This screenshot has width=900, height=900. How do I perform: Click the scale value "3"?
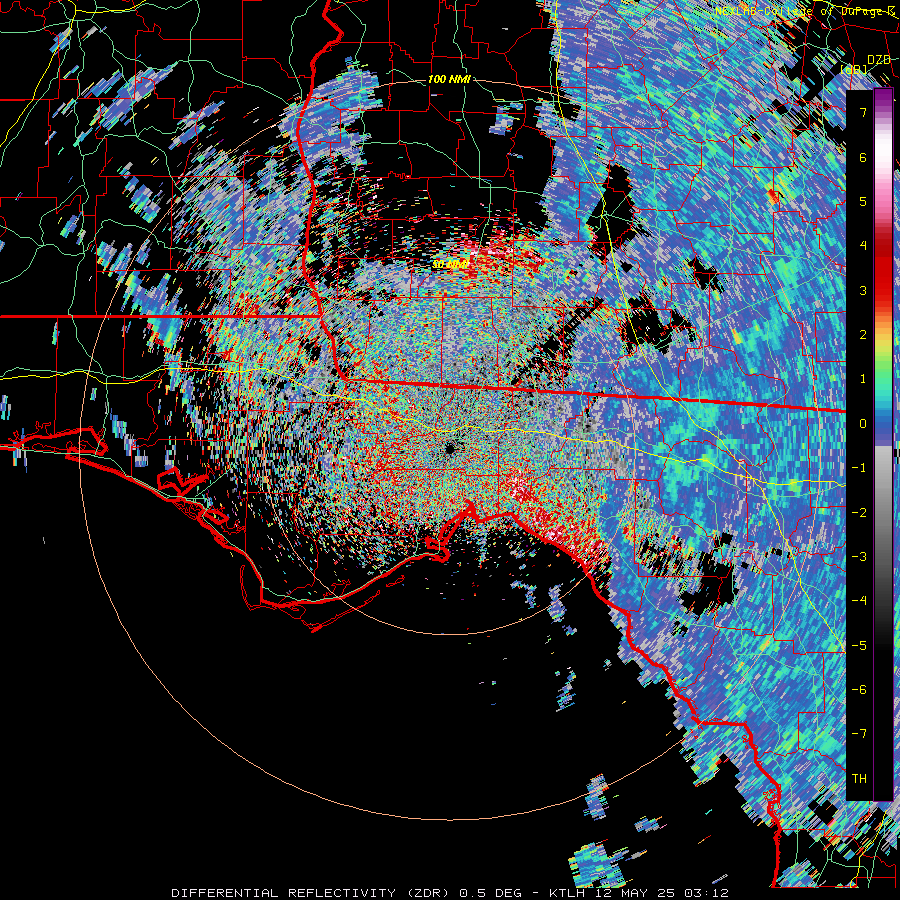pos(863,290)
